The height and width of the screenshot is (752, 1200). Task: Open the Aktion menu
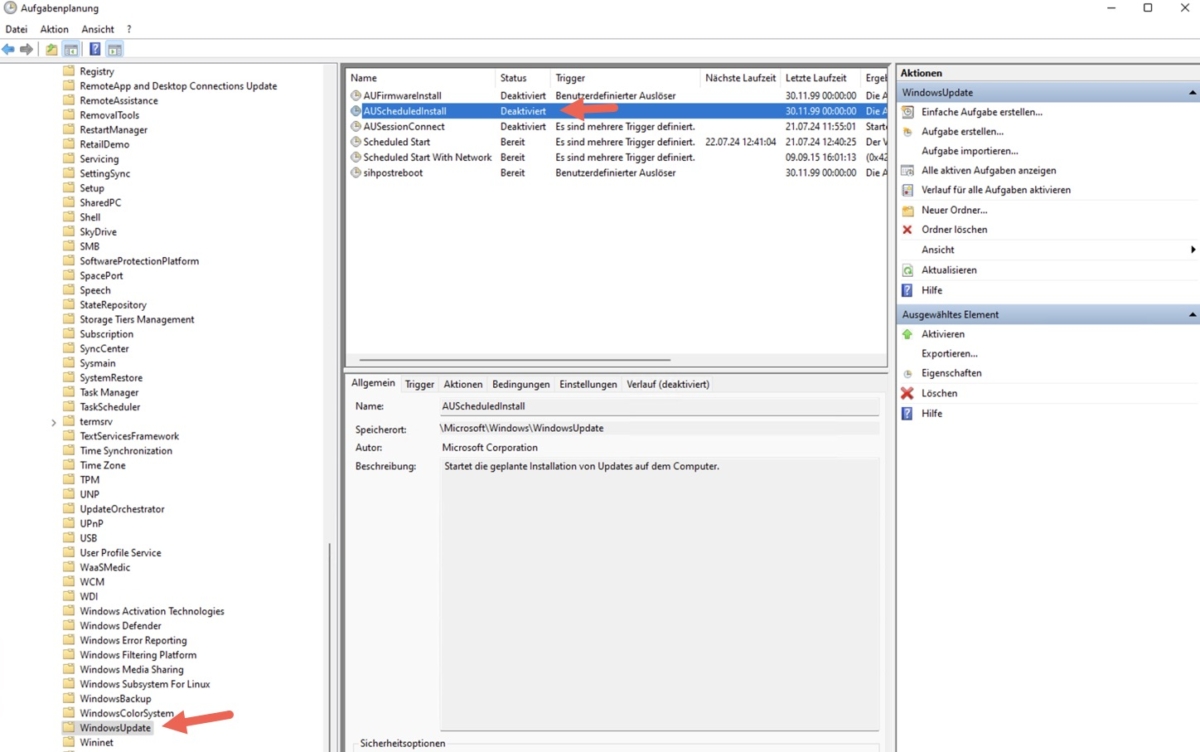coord(54,28)
